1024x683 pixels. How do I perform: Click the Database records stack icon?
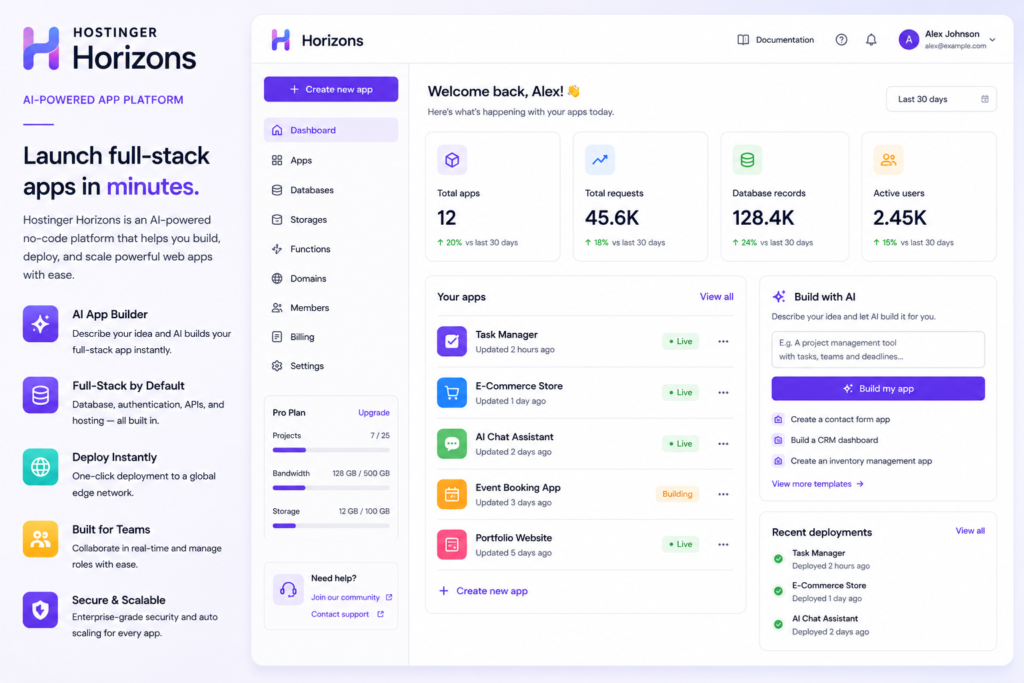[x=747, y=160]
